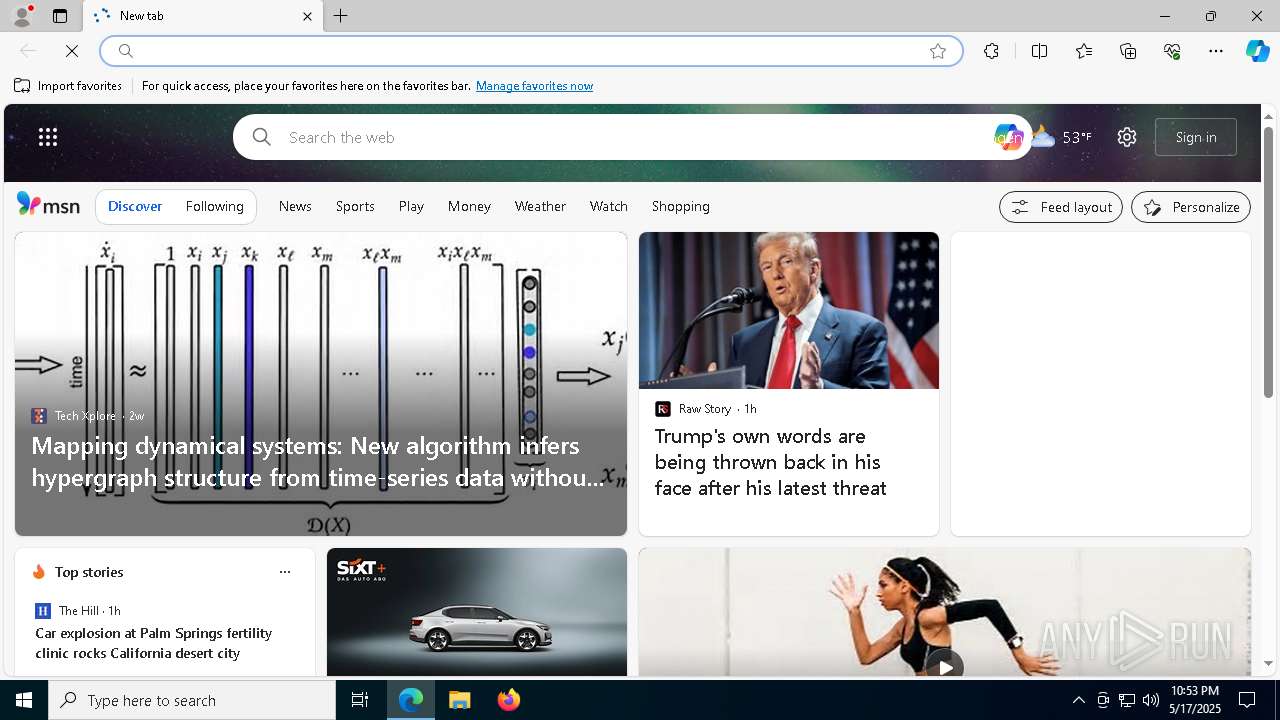Click Manage favorites now link
The width and height of the screenshot is (1280, 720).
[x=534, y=86]
